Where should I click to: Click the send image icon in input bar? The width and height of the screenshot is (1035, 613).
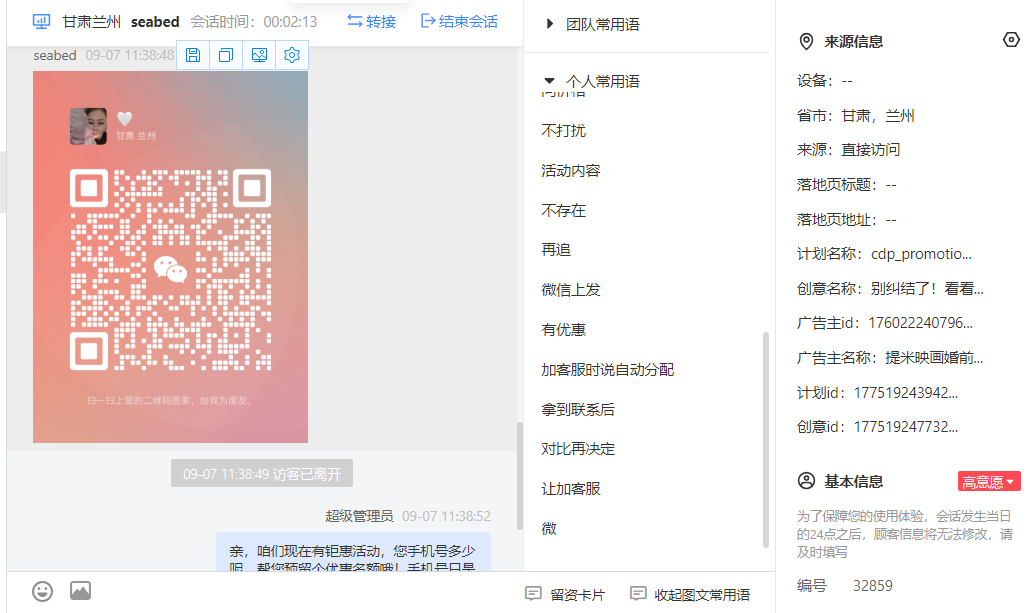click(x=81, y=591)
